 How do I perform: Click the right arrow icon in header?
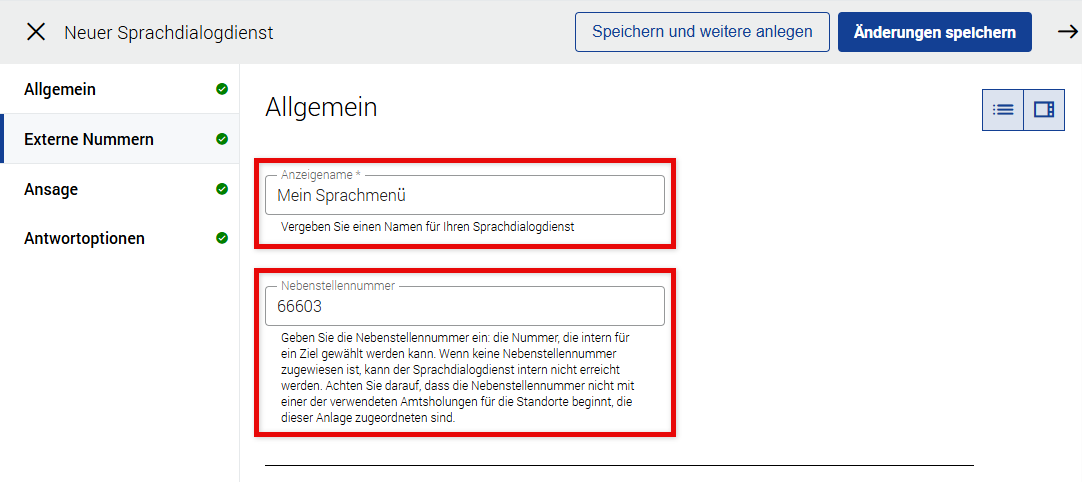pyautogui.click(x=1067, y=32)
